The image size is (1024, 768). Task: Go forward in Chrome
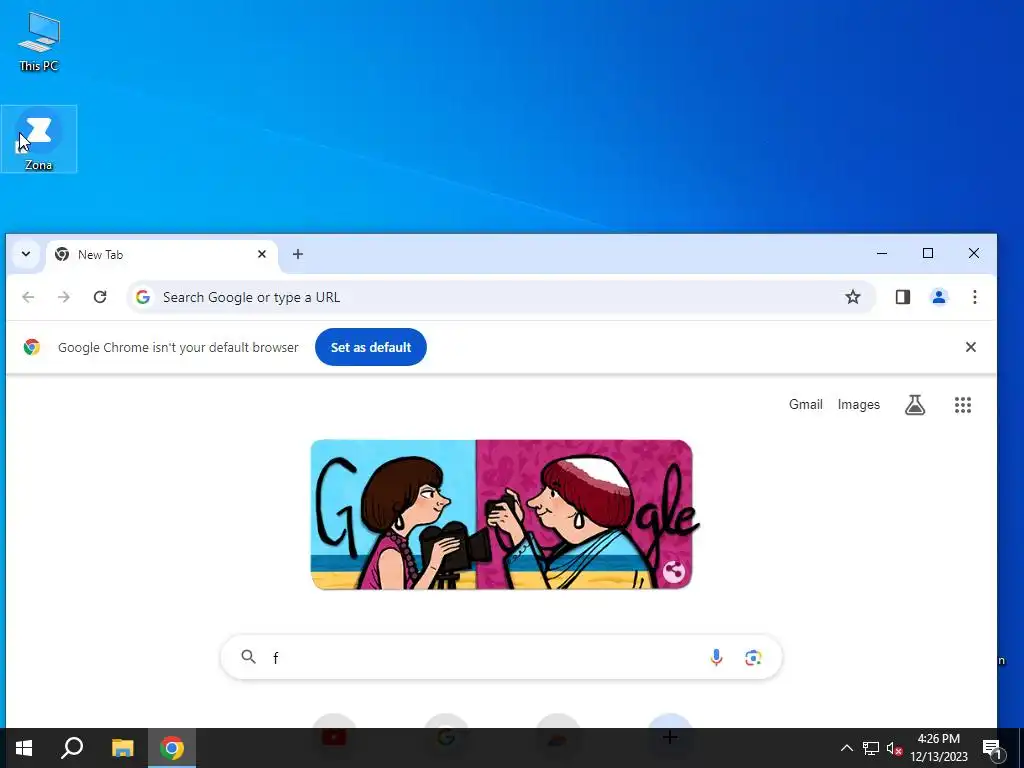[x=63, y=297]
